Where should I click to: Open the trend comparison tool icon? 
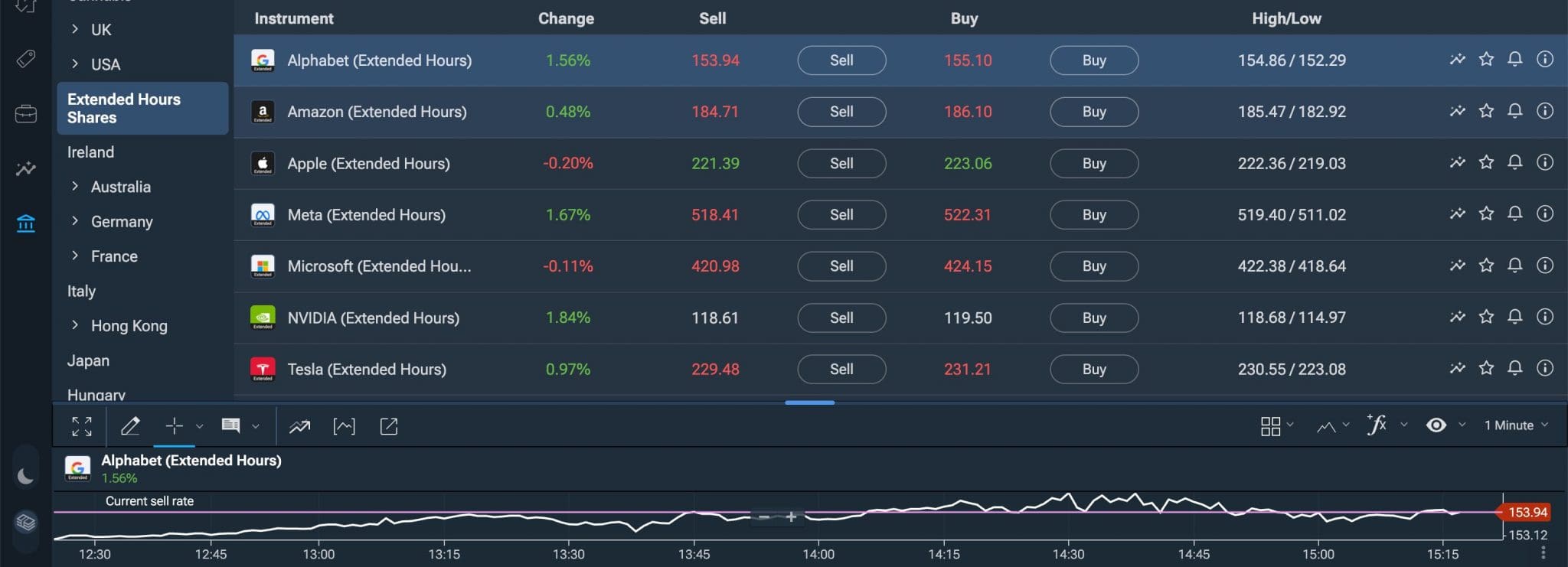pyautogui.click(x=299, y=426)
